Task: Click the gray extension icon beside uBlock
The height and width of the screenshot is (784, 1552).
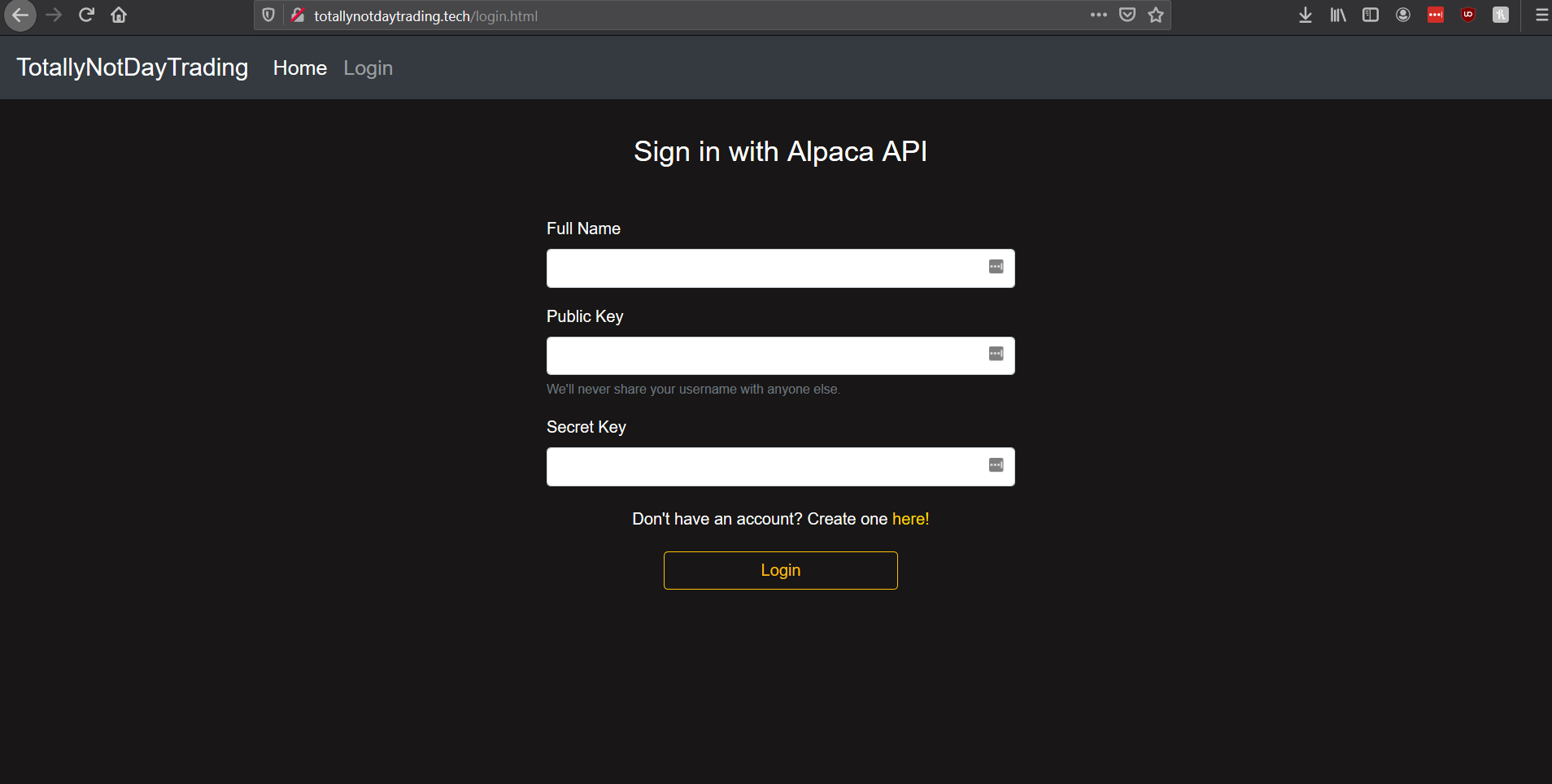Action: pos(1501,15)
